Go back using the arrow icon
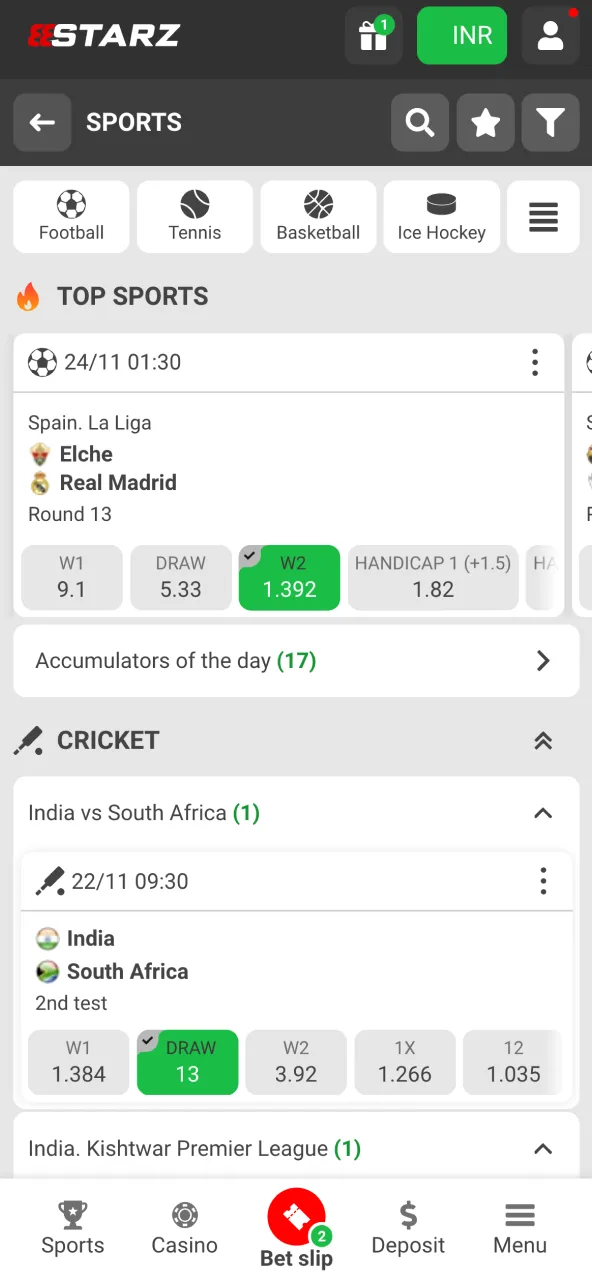This screenshot has height=1280, width=592. pyautogui.click(x=42, y=122)
